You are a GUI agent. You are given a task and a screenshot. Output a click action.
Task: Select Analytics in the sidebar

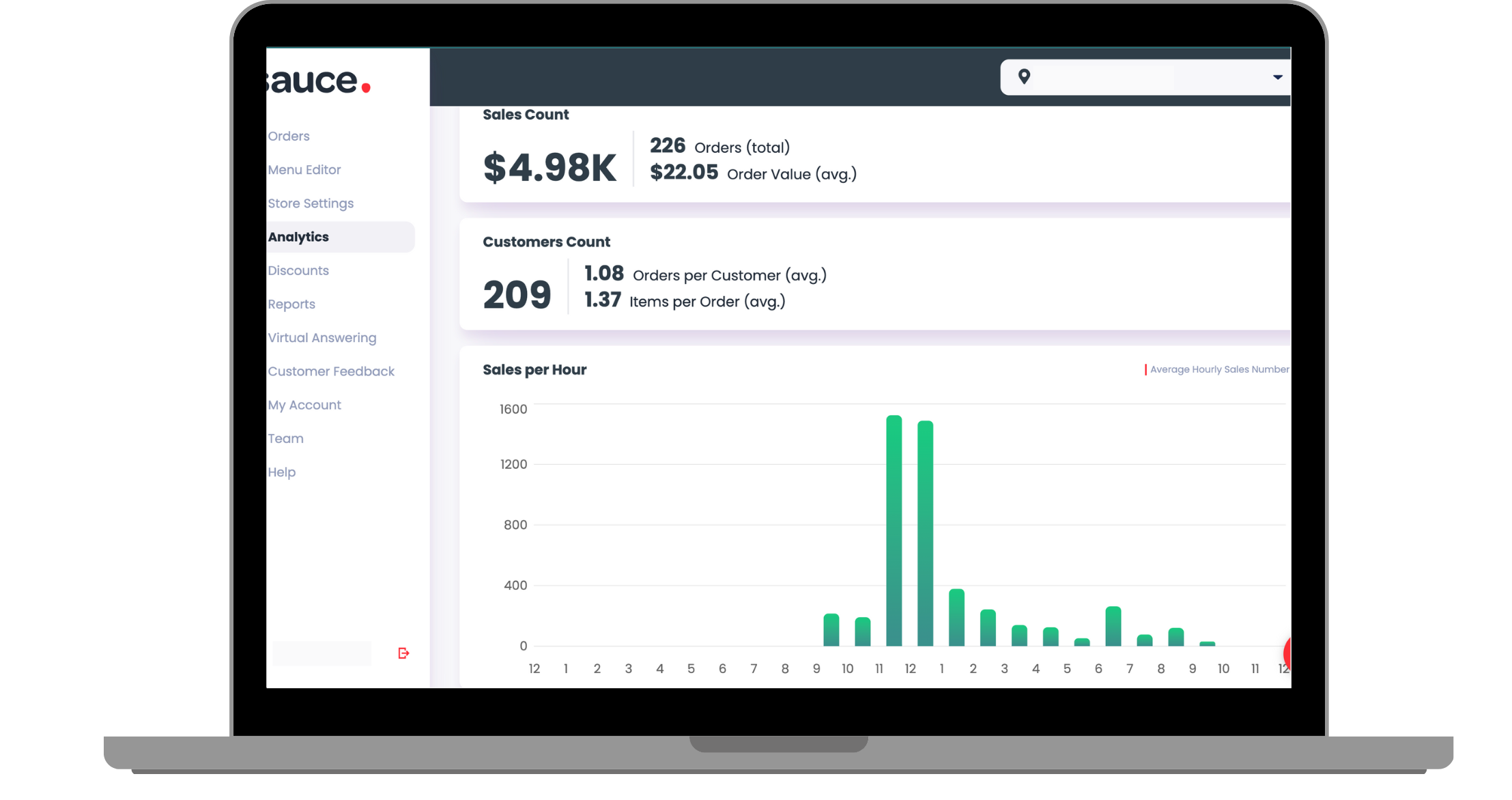click(298, 237)
